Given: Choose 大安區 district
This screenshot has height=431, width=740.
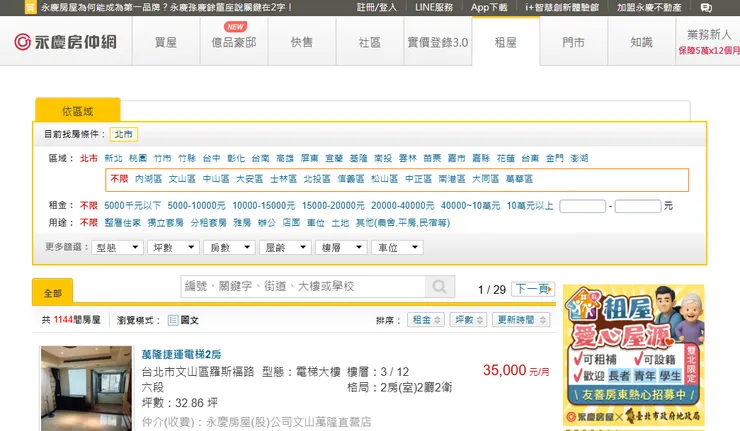Looking at the screenshot, I should (x=250, y=179).
